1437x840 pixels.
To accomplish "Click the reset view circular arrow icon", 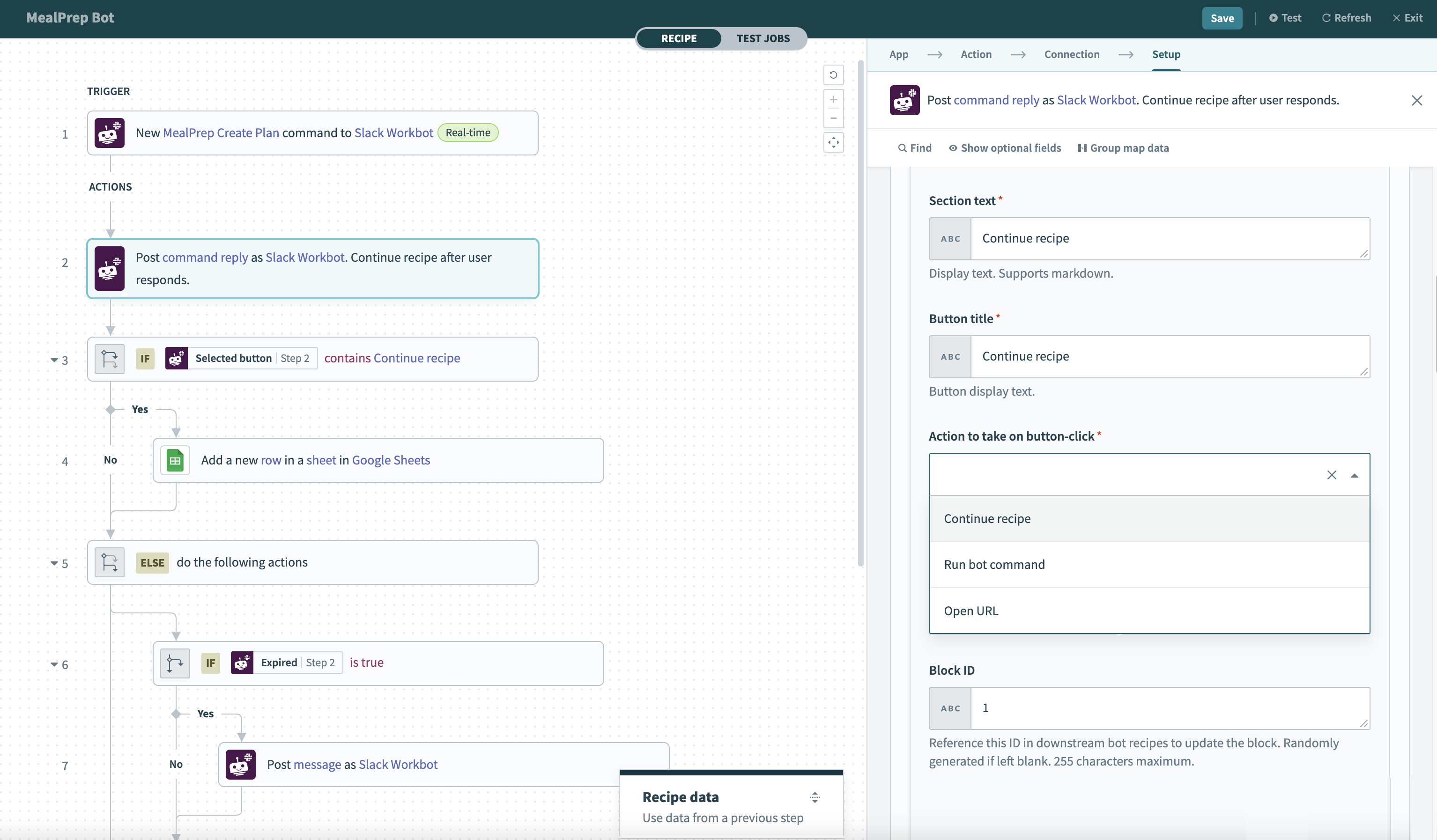I will coord(834,74).
